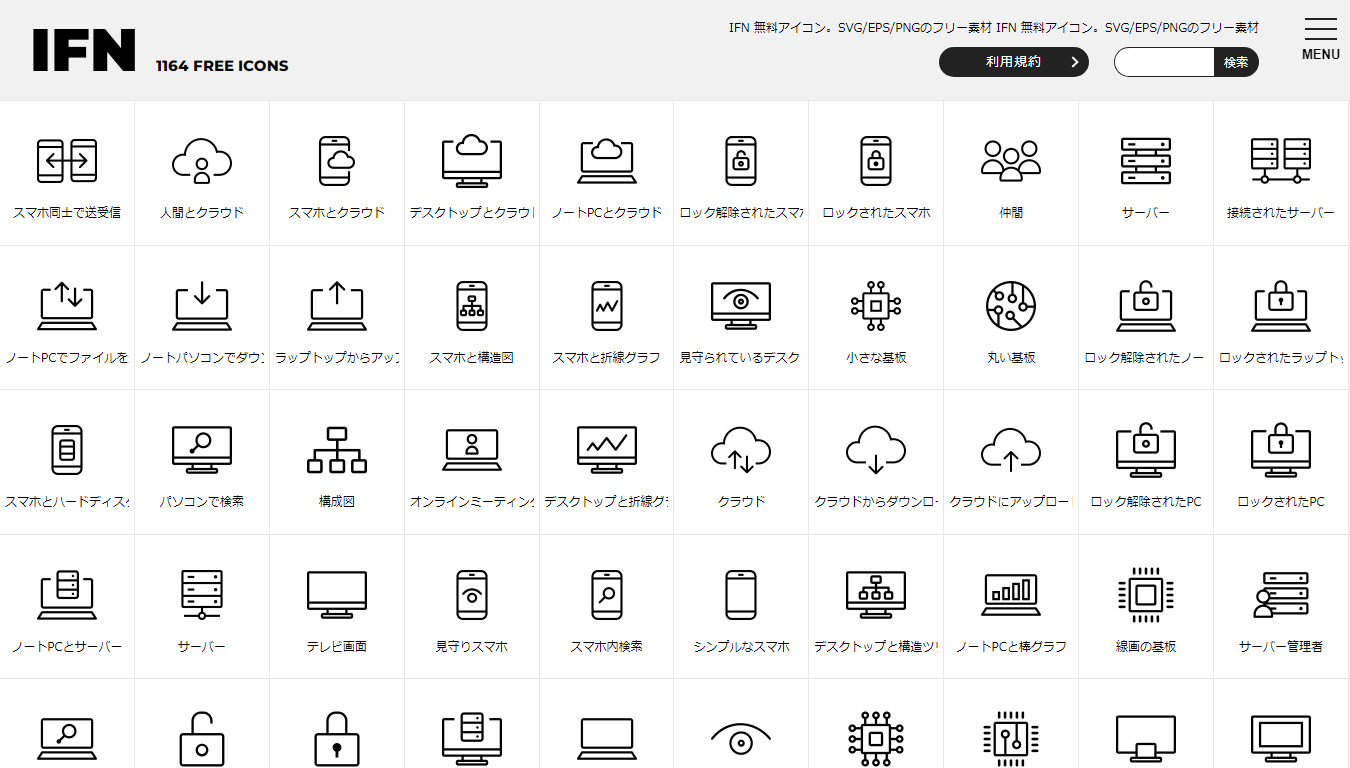This screenshot has width=1350, height=768.
Task: Select the locked laptop icon
Action: click(1281, 306)
